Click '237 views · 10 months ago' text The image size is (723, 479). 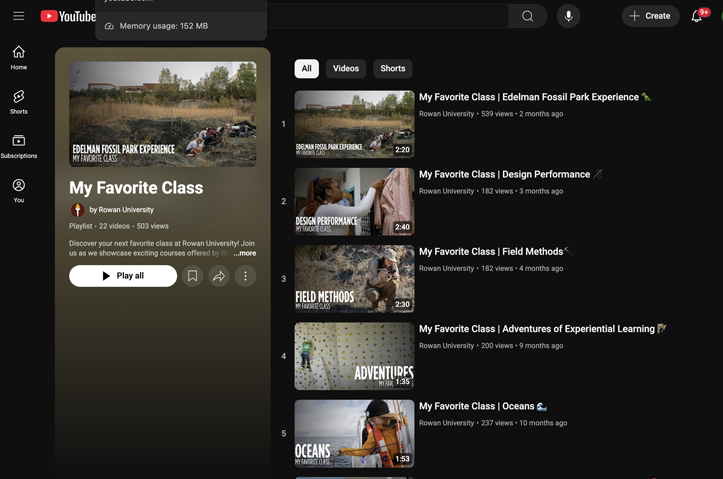click(x=524, y=423)
